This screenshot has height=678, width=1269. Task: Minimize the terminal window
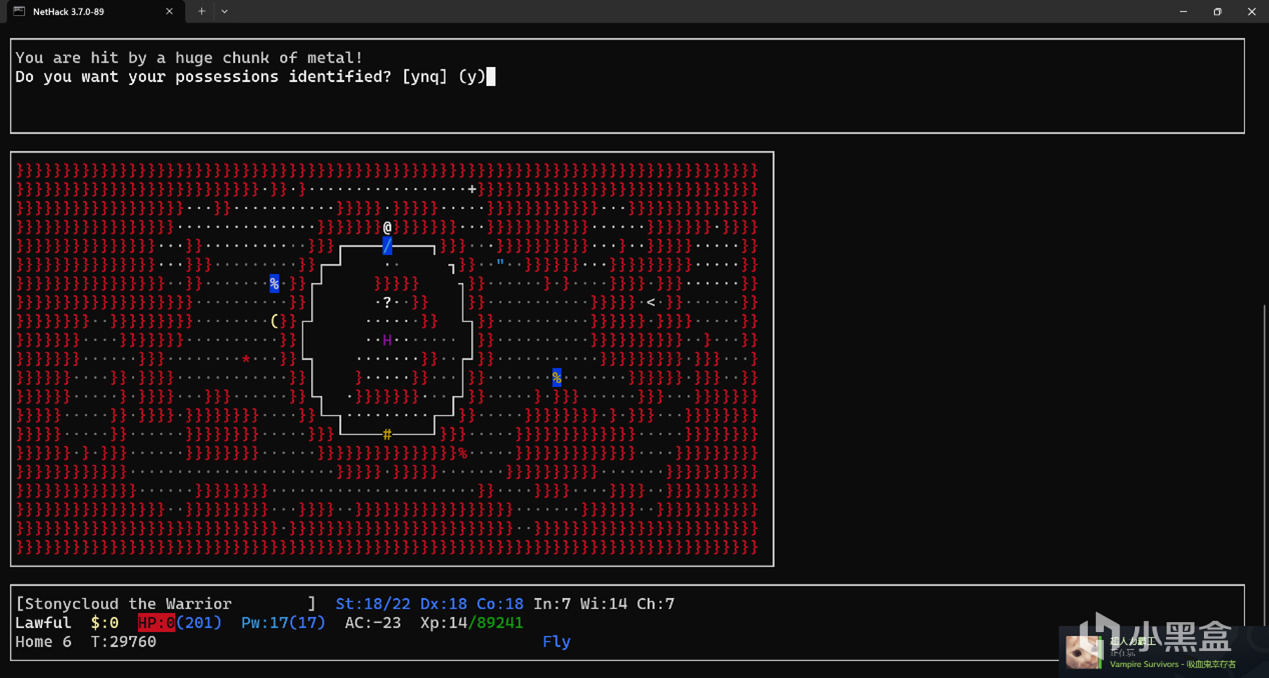(1183, 12)
